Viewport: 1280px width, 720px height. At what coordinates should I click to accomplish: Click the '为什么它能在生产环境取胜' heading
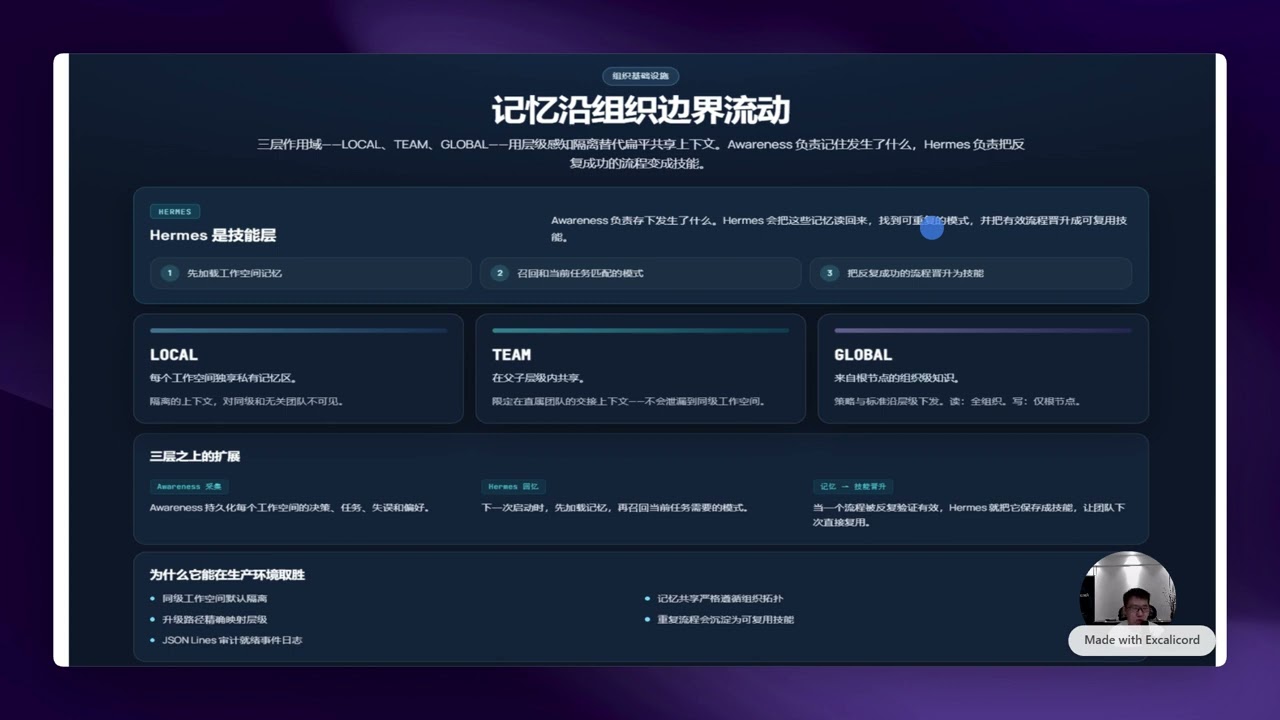point(227,575)
